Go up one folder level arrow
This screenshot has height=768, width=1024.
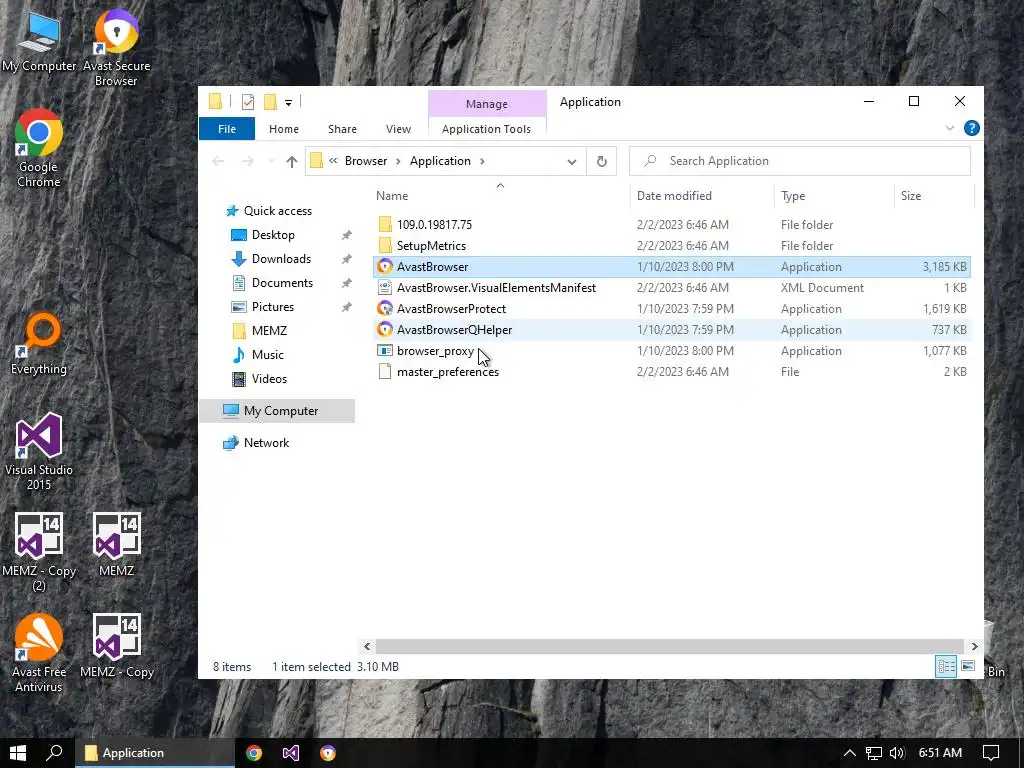[291, 161]
